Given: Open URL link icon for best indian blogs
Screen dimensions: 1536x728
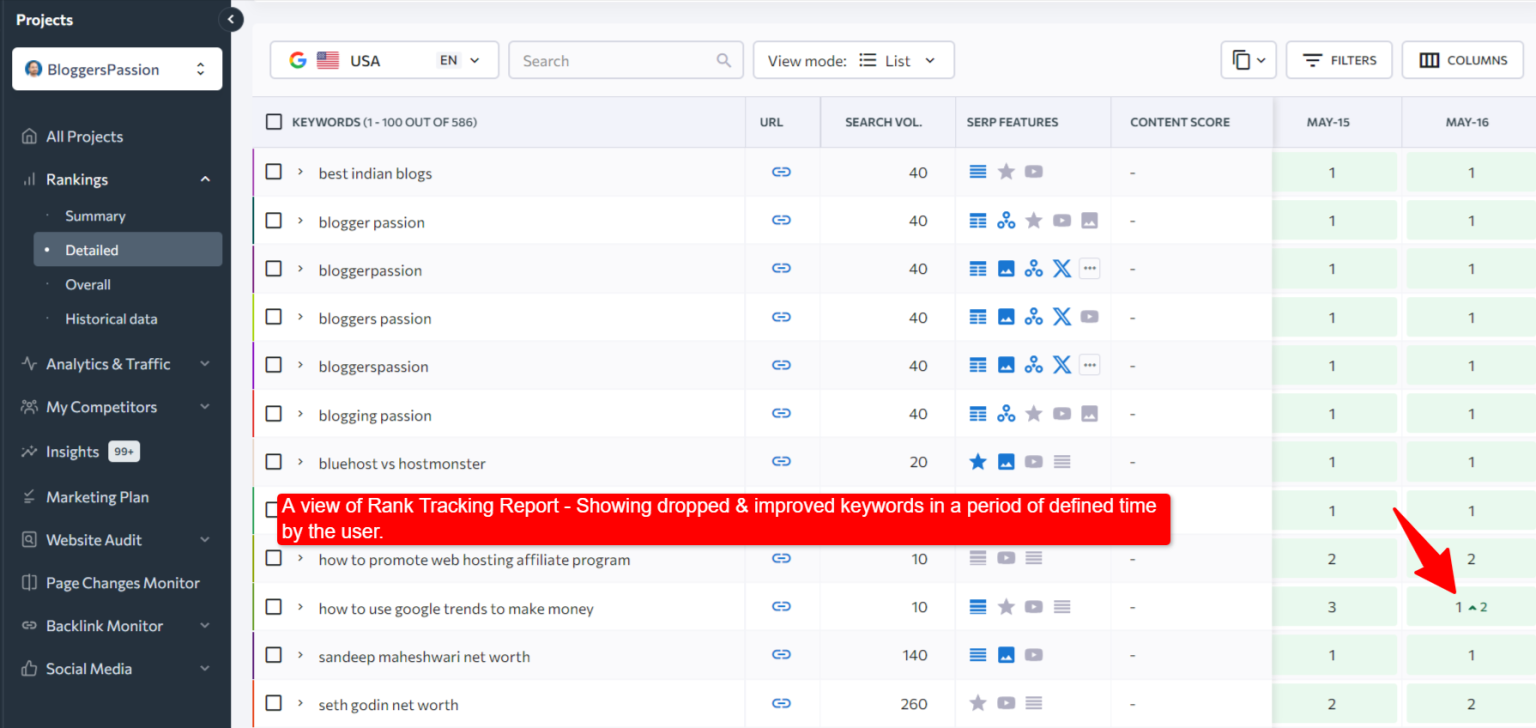Looking at the screenshot, I should [781, 172].
